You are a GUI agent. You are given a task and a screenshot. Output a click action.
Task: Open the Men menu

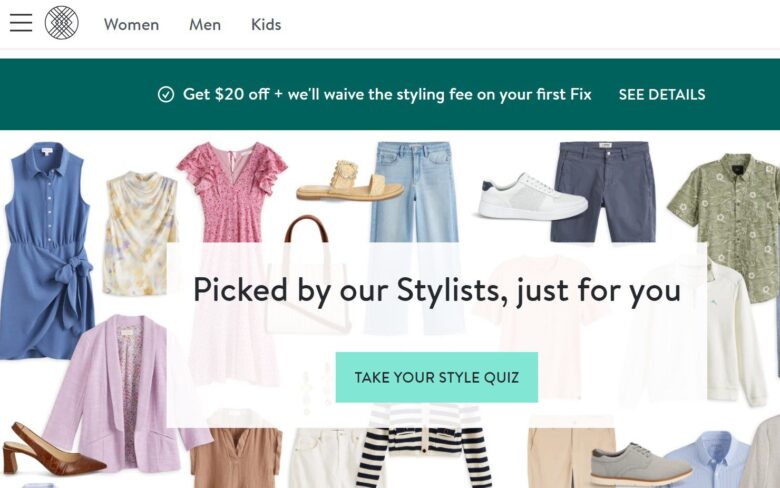pyautogui.click(x=205, y=24)
